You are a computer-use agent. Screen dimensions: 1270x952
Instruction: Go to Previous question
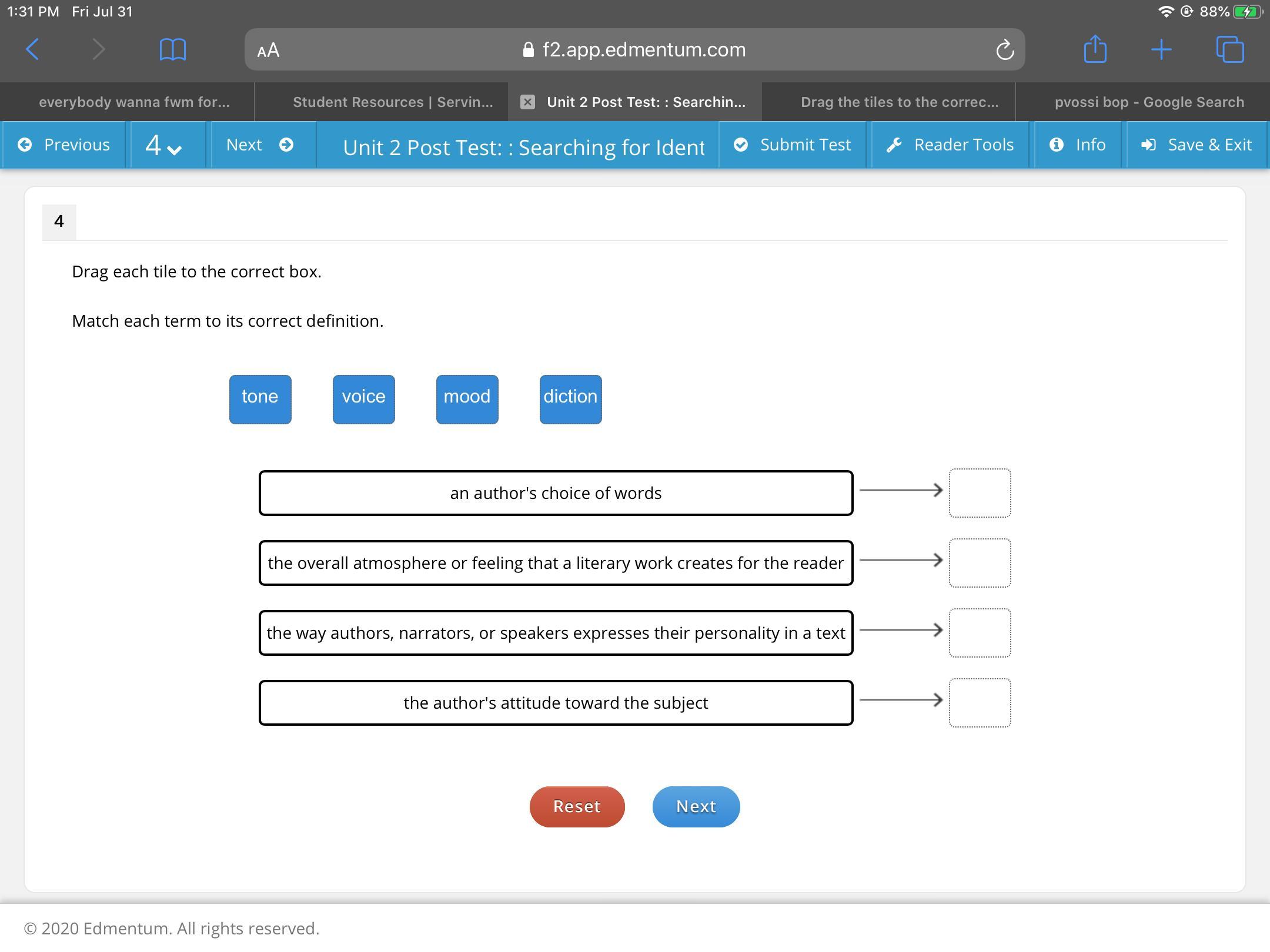(x=64, y=145)
